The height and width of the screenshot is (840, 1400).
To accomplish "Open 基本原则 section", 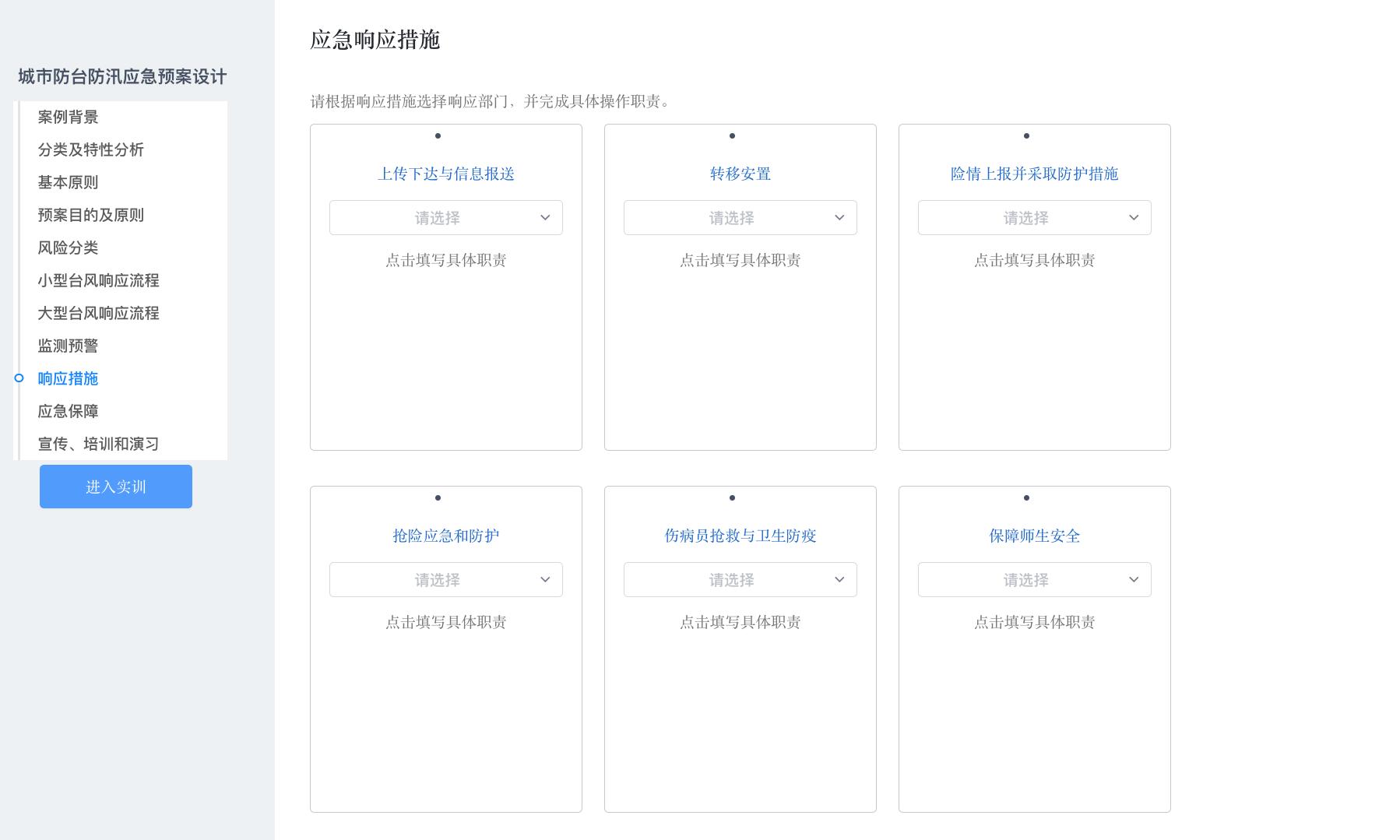I will tap(69, 182).
